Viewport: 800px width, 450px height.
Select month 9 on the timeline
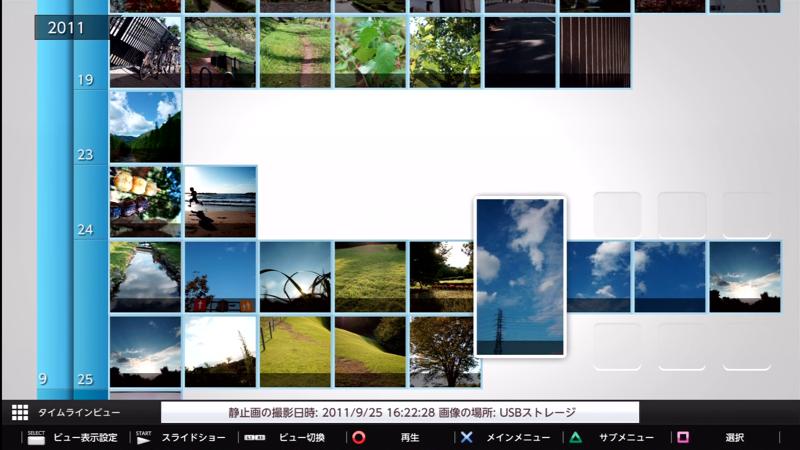pos(43,379)
